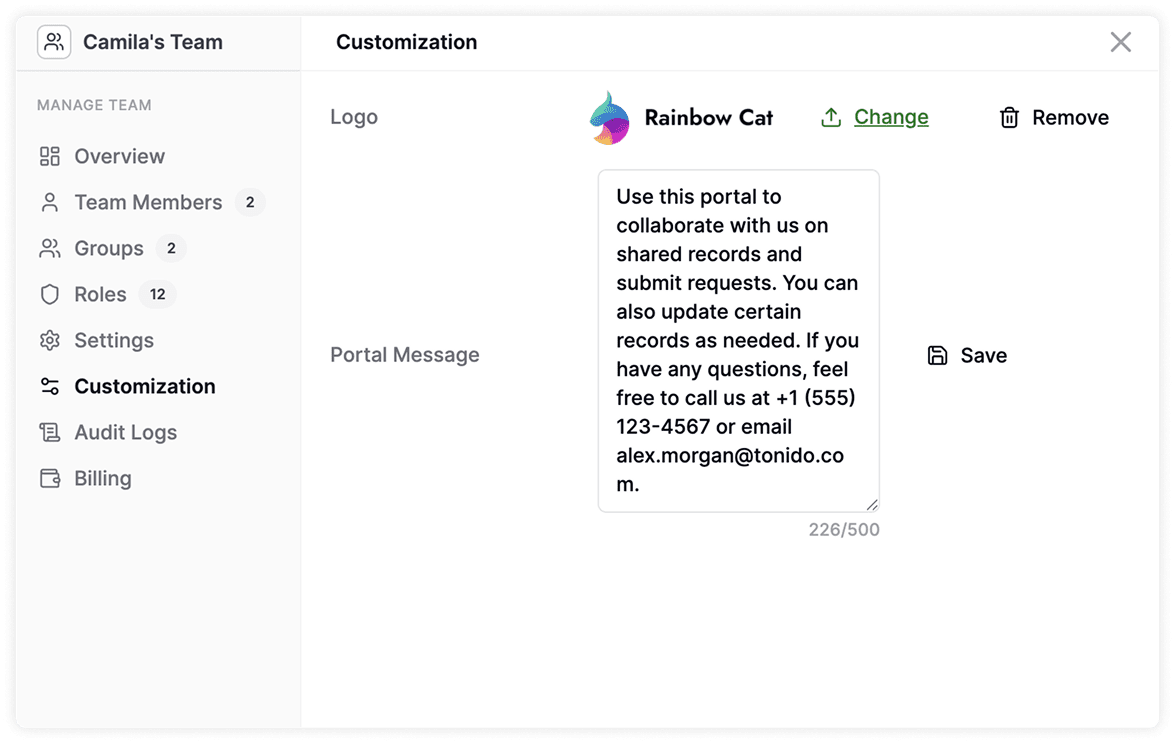The height and width of the screenshot is (744, 1176).
Task: Click inside the Portal Message text area
Action: (x=738, y=340)
